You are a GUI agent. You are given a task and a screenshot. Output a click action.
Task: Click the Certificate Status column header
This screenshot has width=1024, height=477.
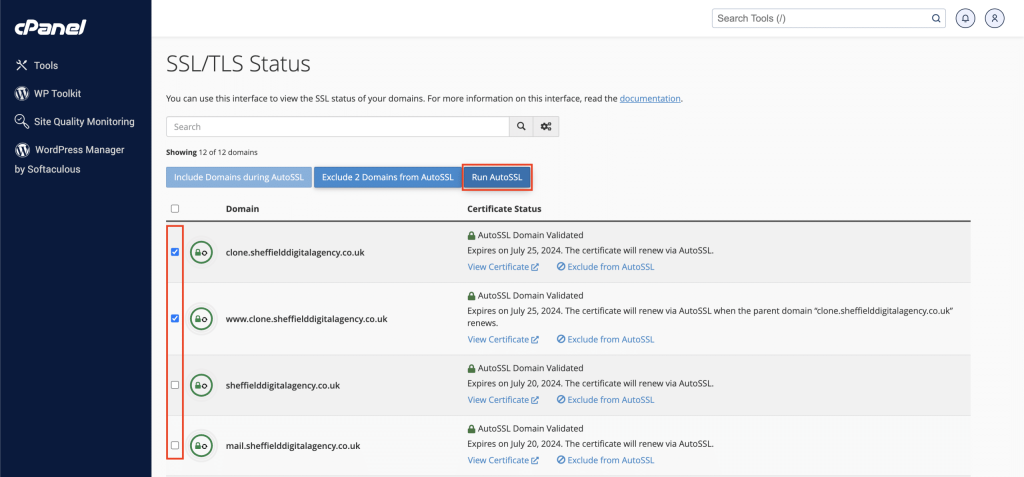pyautogui.click(x=504, y=209)
